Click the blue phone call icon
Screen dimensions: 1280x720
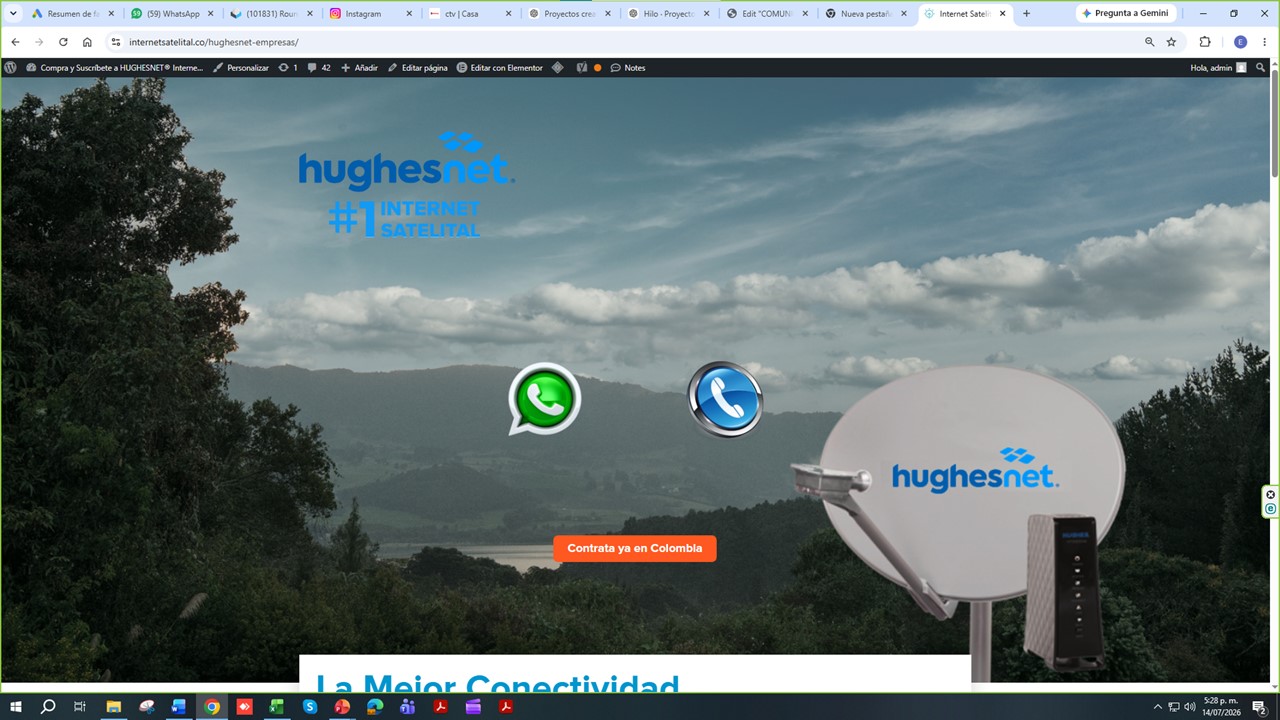(725, 399)
